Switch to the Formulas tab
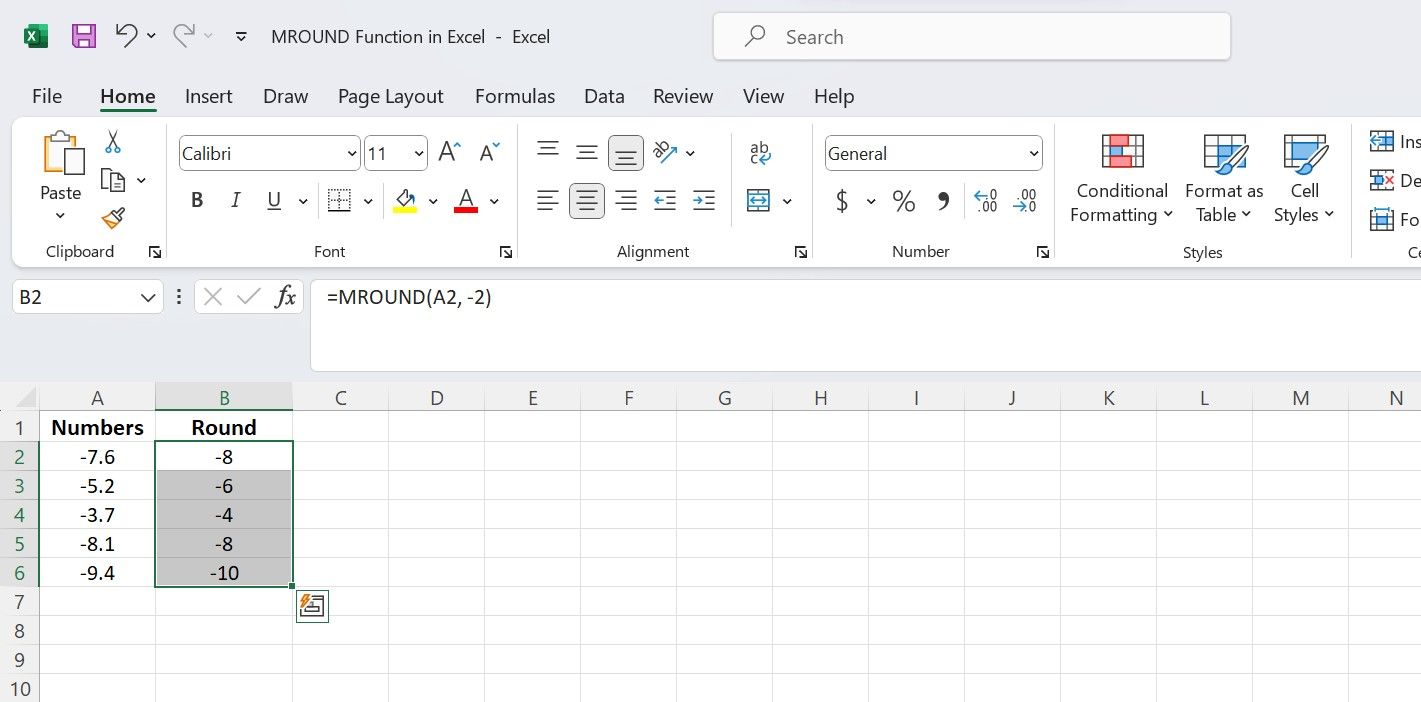 point(515,97)
